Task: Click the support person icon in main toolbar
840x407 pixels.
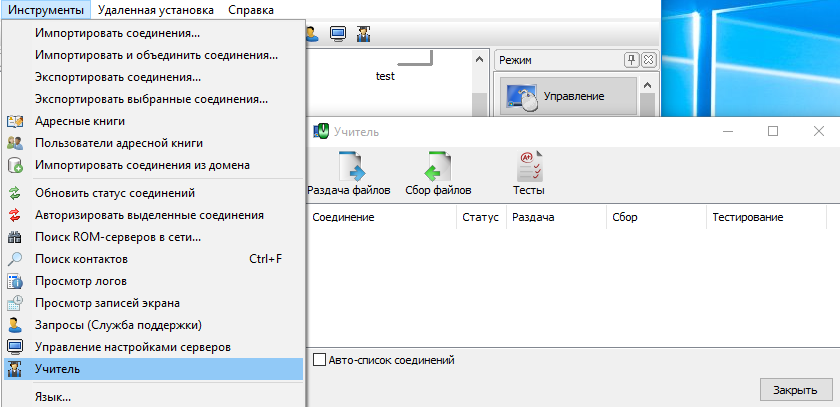Action: click(312, 35)
